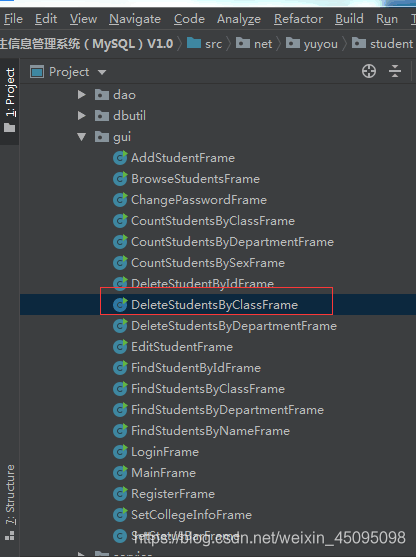Click the DeleteStudentsByDepartmentFrame class icon
Viewport: 416px width, 557px height.
120,326
